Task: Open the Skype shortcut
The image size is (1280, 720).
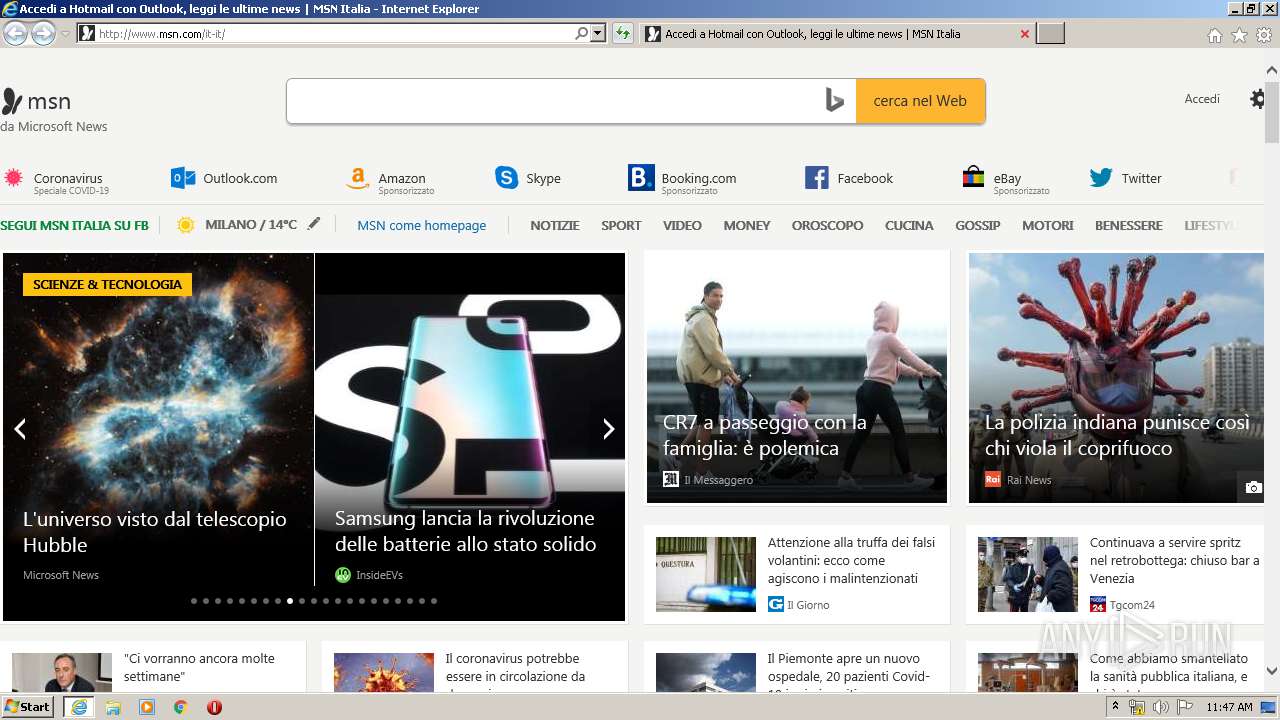Action: [528, 178]
